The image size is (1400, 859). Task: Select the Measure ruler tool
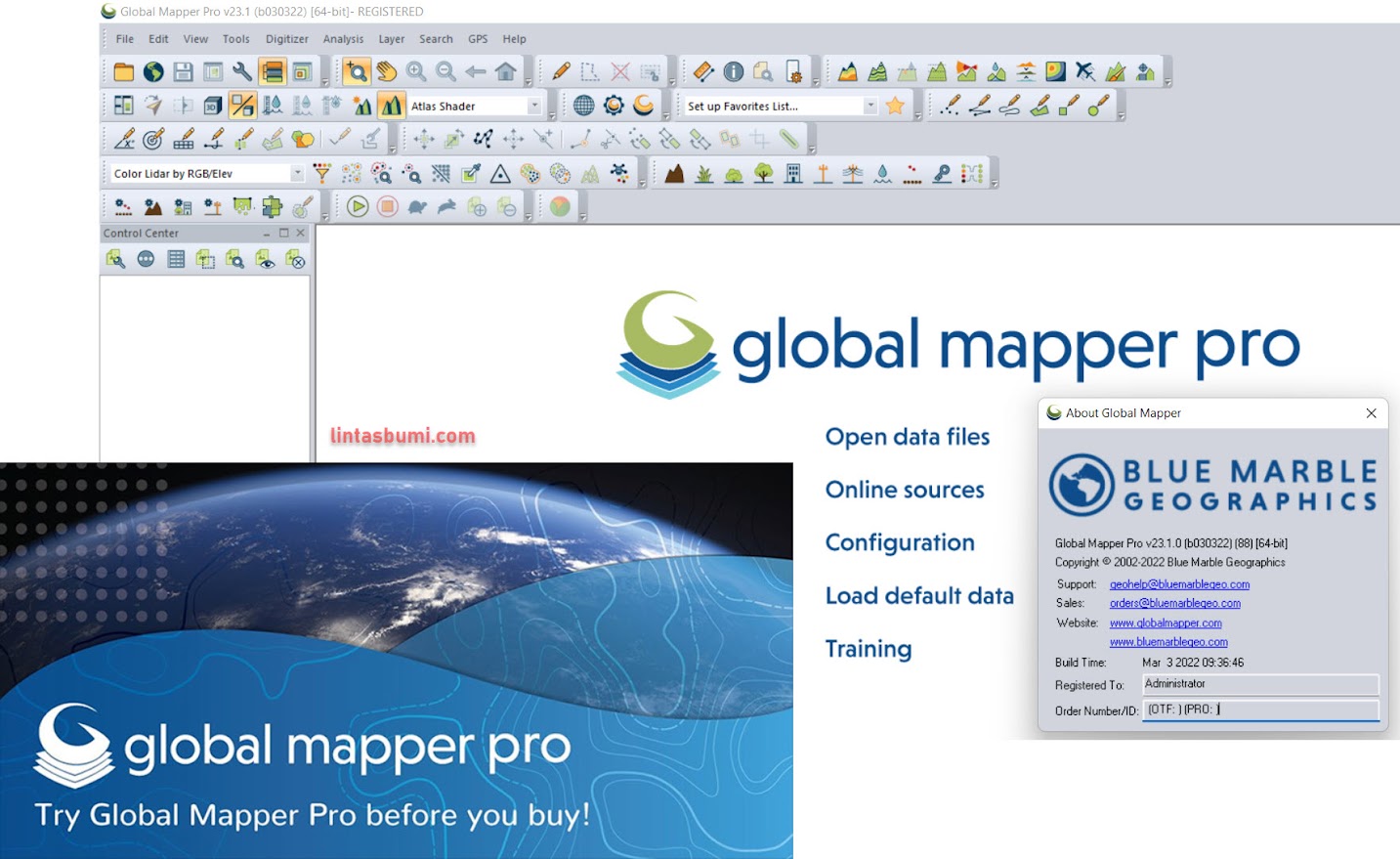703,71
